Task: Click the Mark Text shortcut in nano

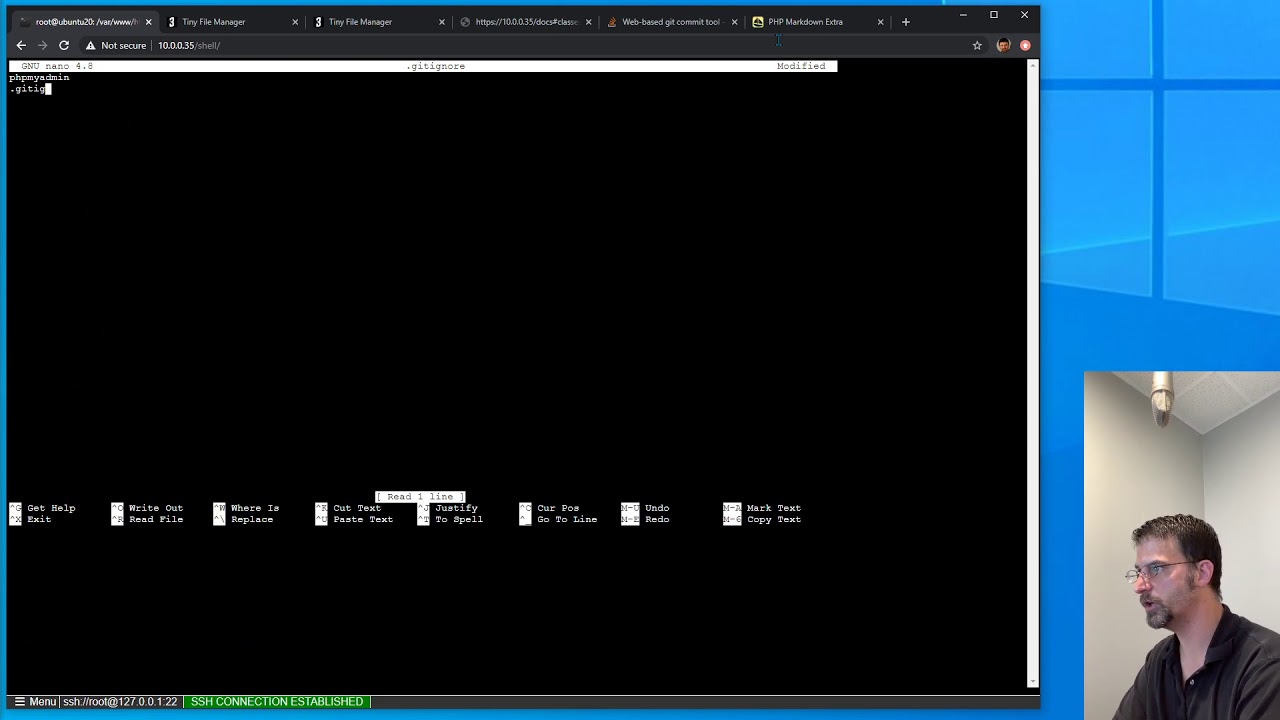Action: point(762,508)
